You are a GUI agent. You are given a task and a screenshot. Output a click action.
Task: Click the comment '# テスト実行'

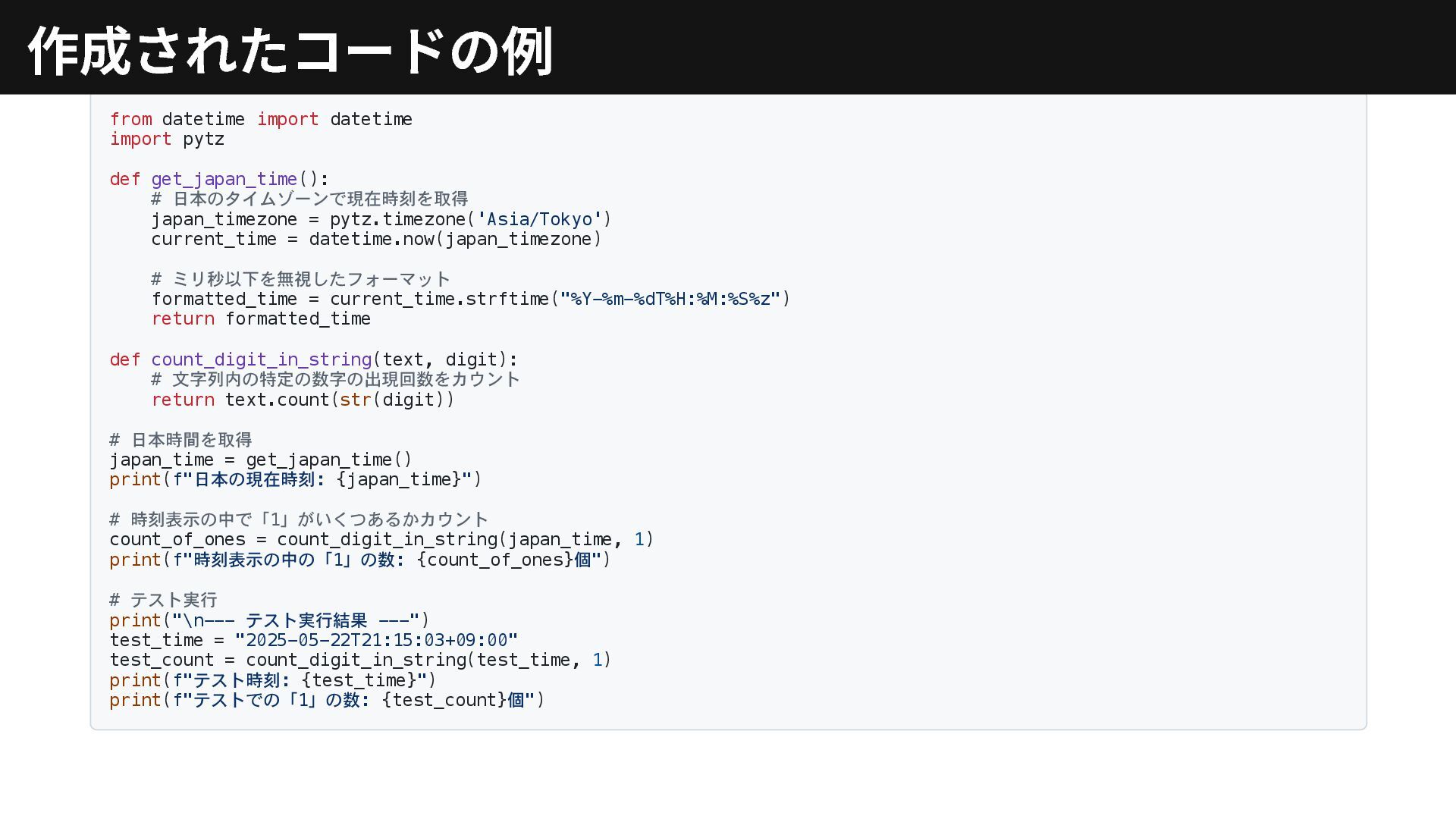click(x=163, y=600)
